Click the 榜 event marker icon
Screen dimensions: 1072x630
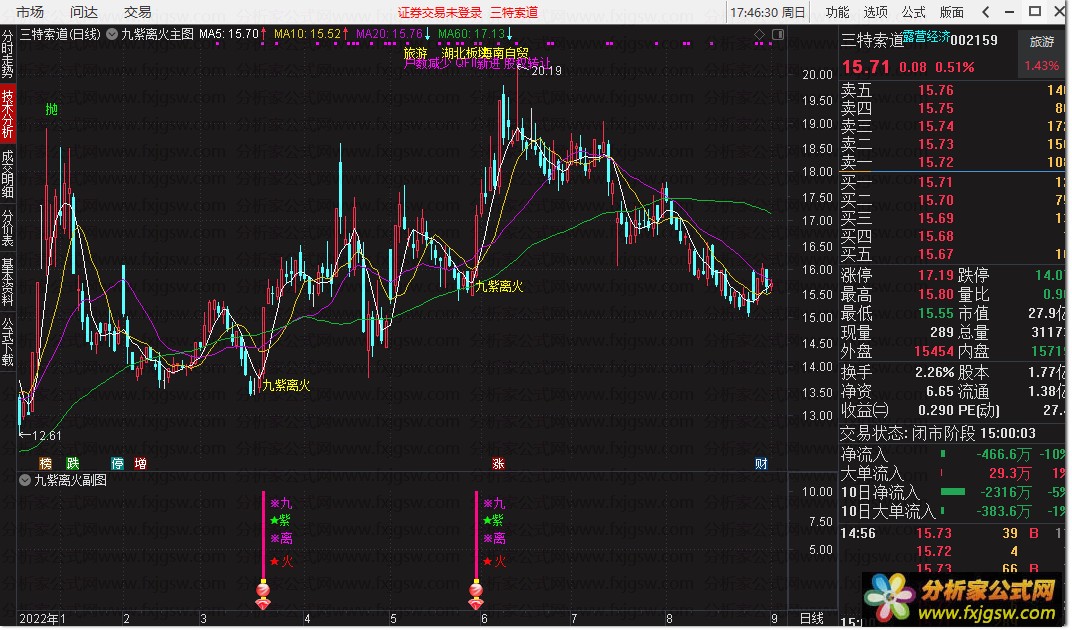pos(46,464)
